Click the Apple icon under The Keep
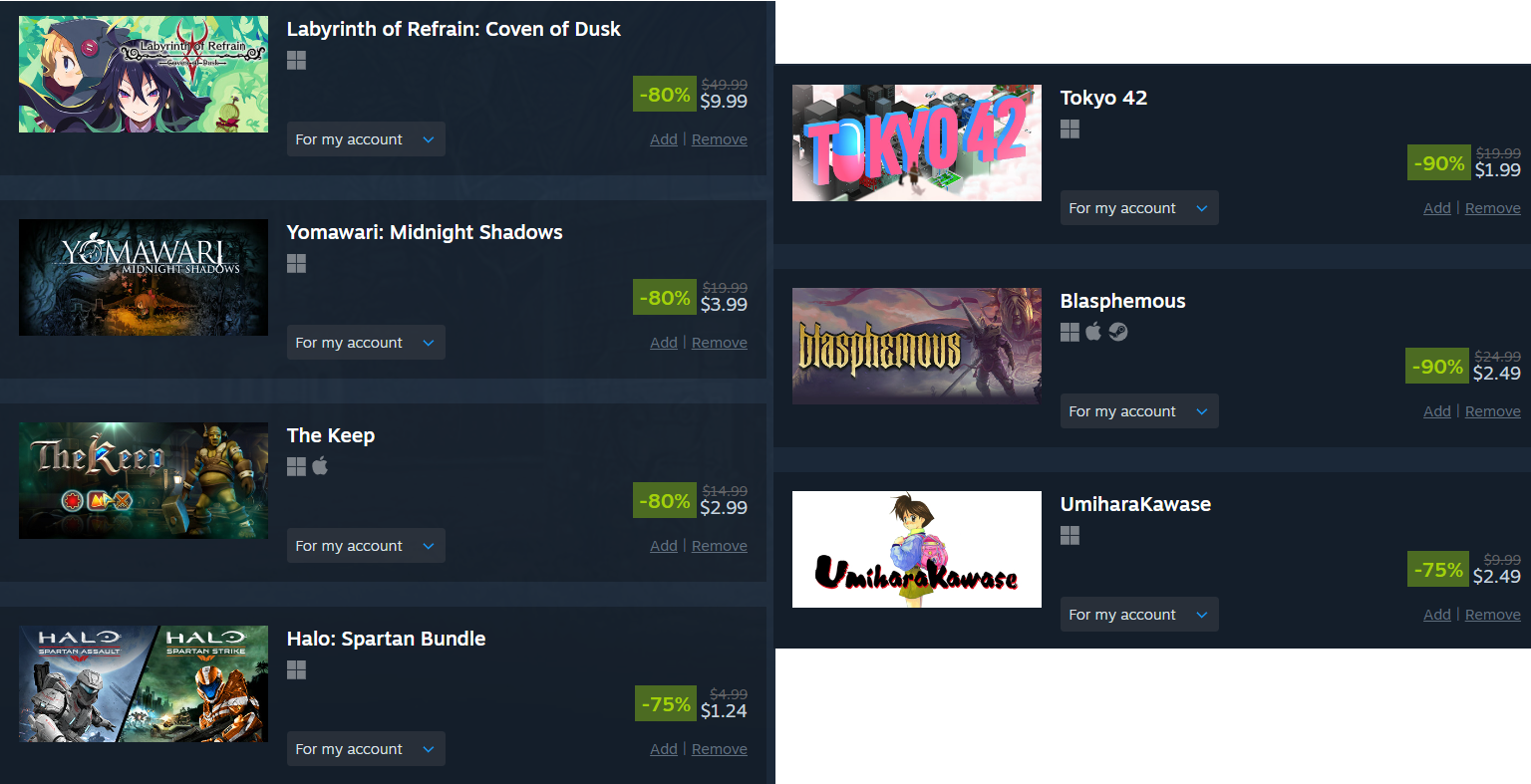Image resolution: width=1531 pixels, height=784 pixels. click(320, 466)
